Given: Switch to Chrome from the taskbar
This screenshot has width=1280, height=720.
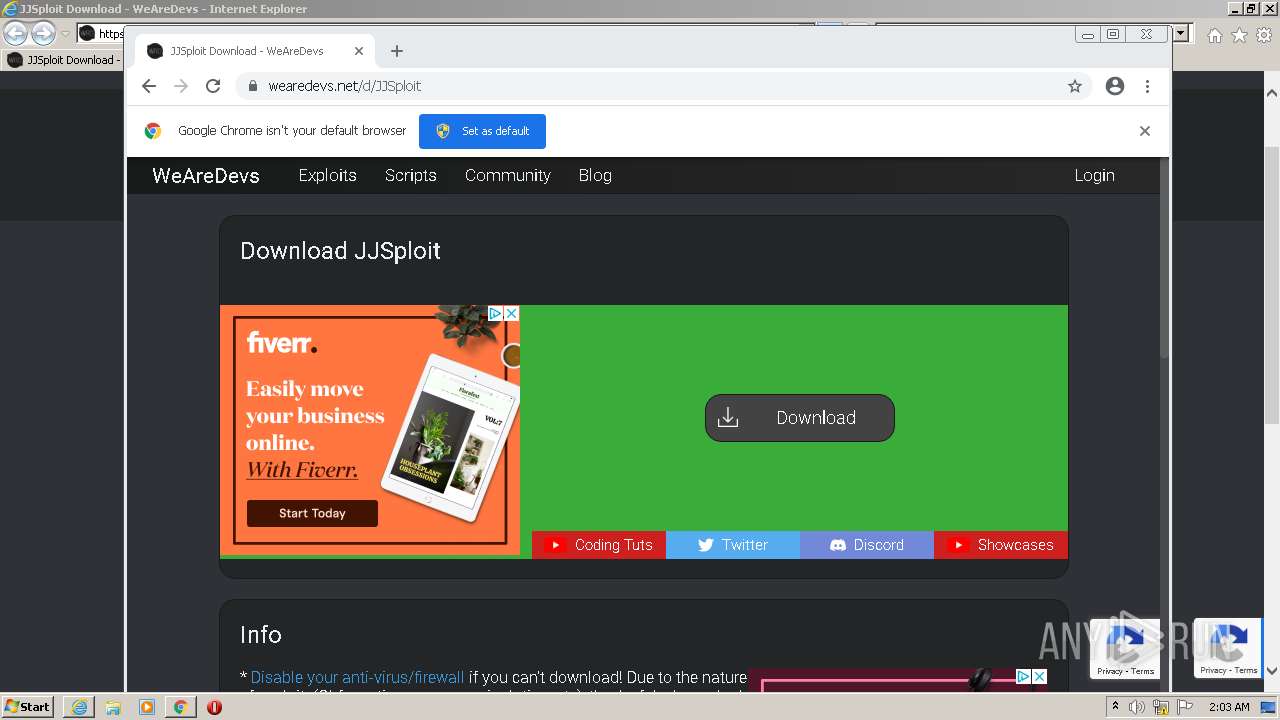Looking at the screenshot, I should pyautogui.click(x=180, y=707).
